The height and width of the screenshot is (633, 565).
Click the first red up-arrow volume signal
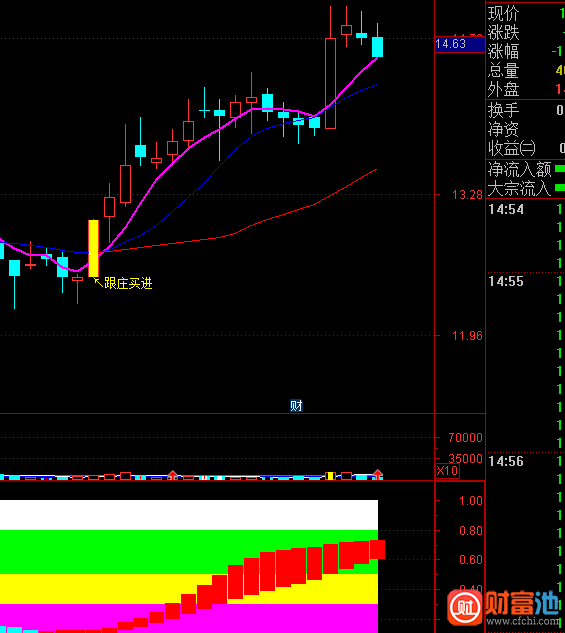[x=172, y=475]
